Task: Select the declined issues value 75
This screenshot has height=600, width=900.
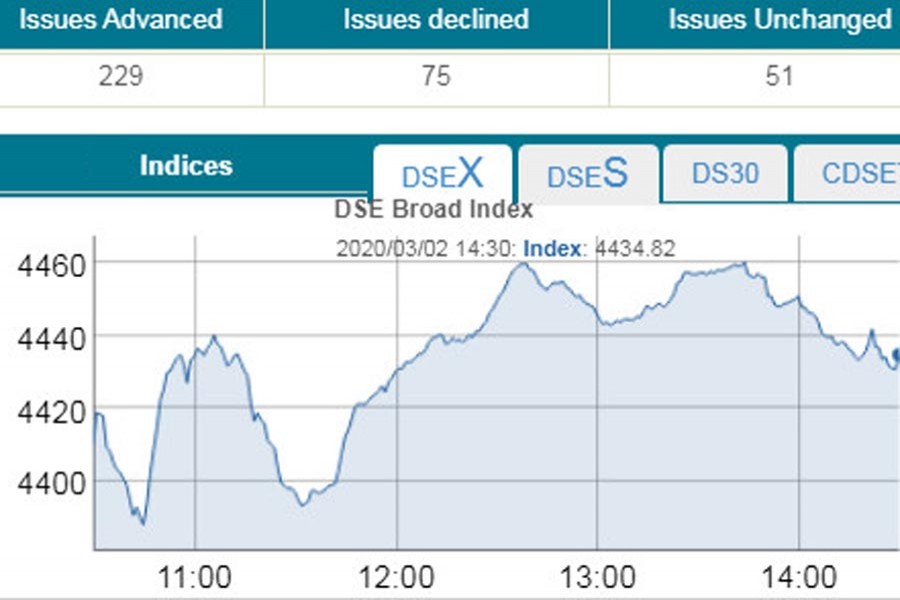Action: [436, 77]
